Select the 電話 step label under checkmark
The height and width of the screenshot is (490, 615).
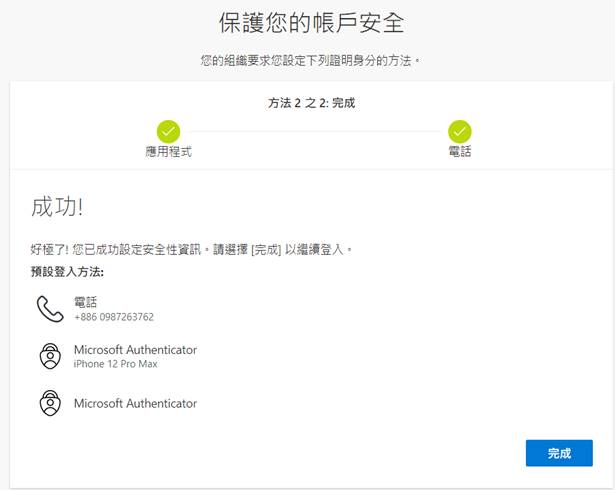[x=460, y=151]
